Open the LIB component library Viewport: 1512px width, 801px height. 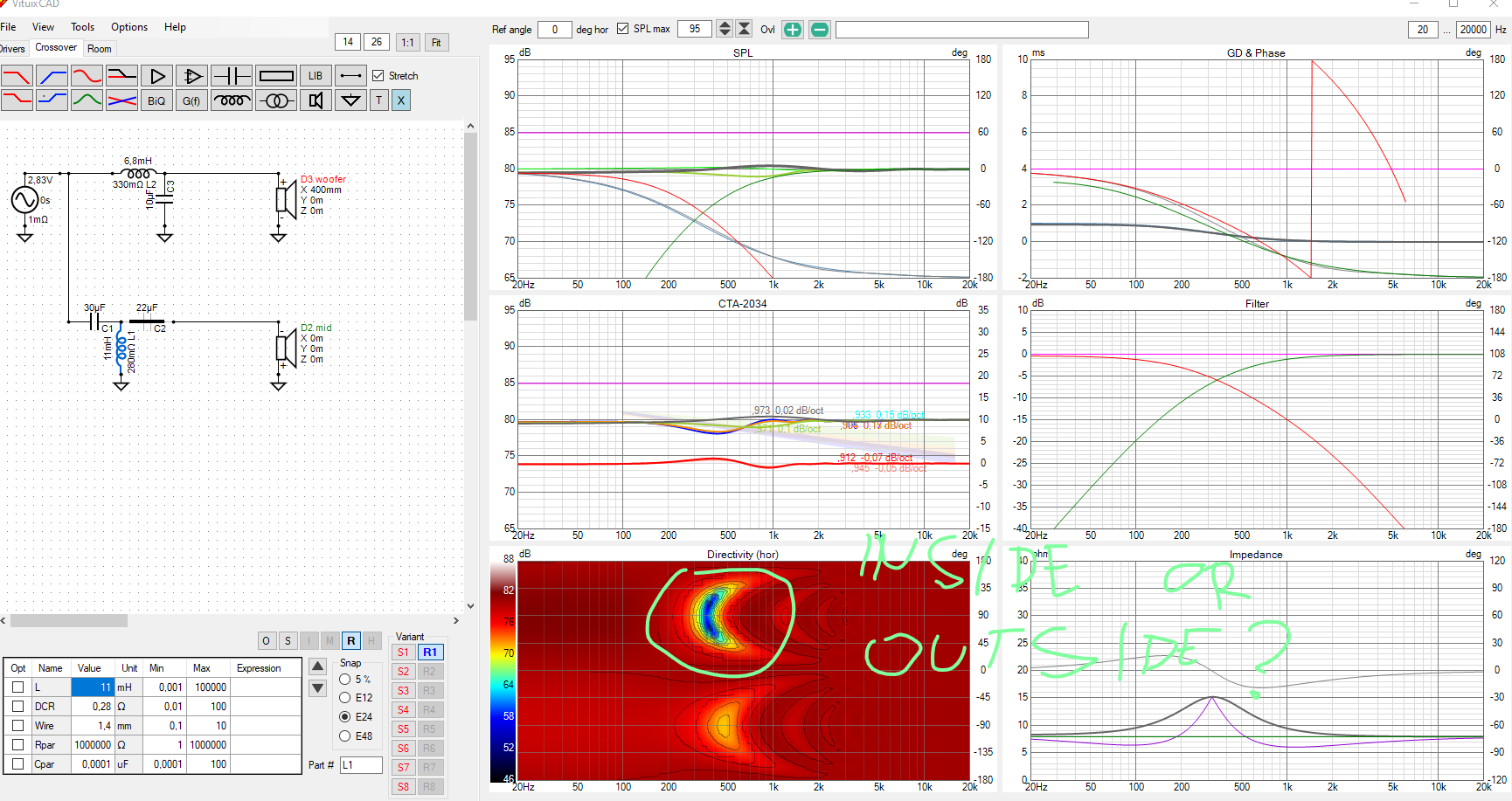[316, 76]
